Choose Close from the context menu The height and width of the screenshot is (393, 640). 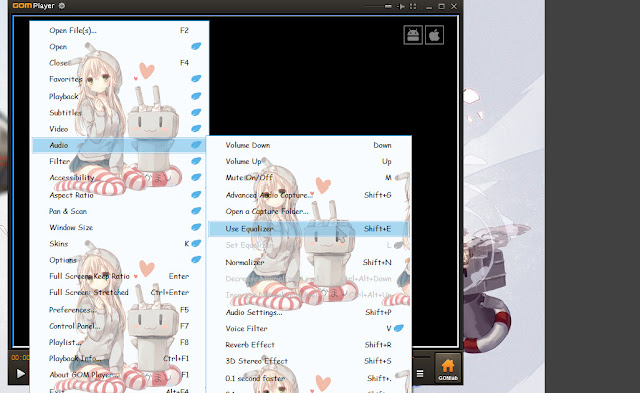pos(118,63)
